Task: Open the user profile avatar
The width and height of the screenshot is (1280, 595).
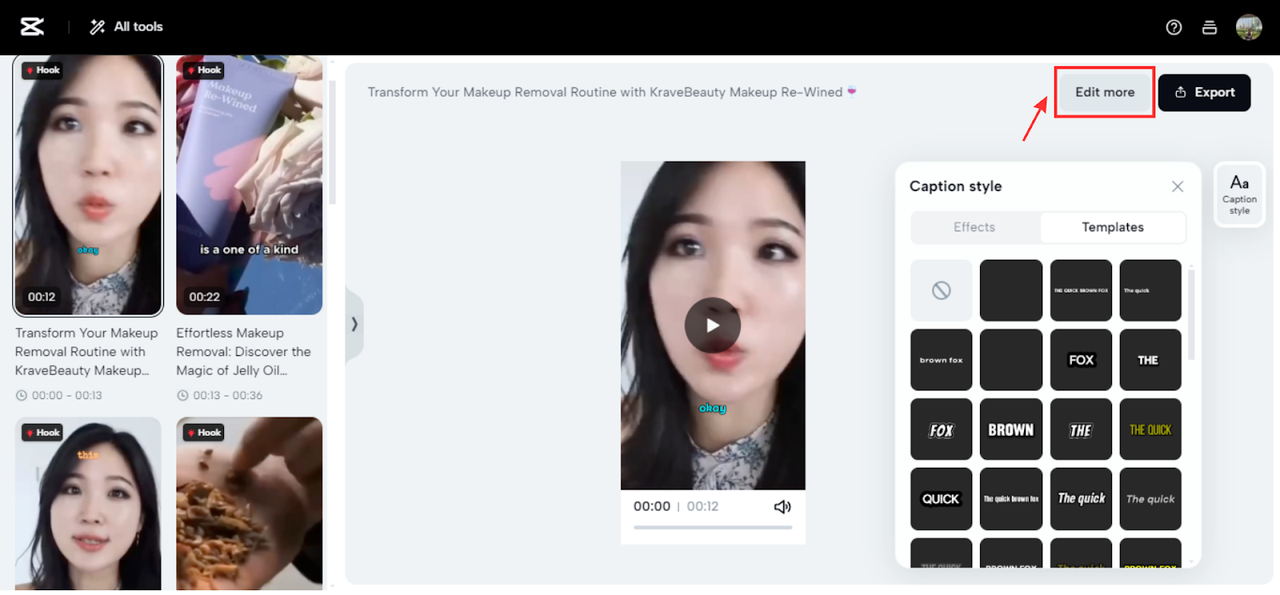Action: click(x=1248, y=27)
